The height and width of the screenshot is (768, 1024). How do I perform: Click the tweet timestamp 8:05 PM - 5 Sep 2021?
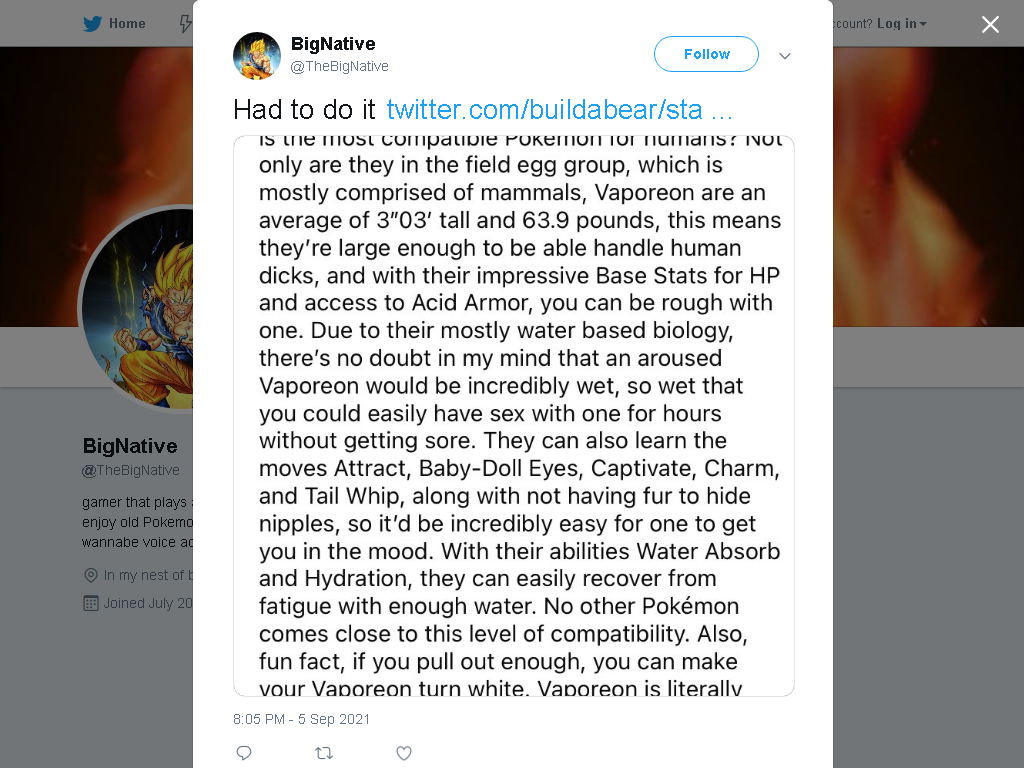point(301,719)
